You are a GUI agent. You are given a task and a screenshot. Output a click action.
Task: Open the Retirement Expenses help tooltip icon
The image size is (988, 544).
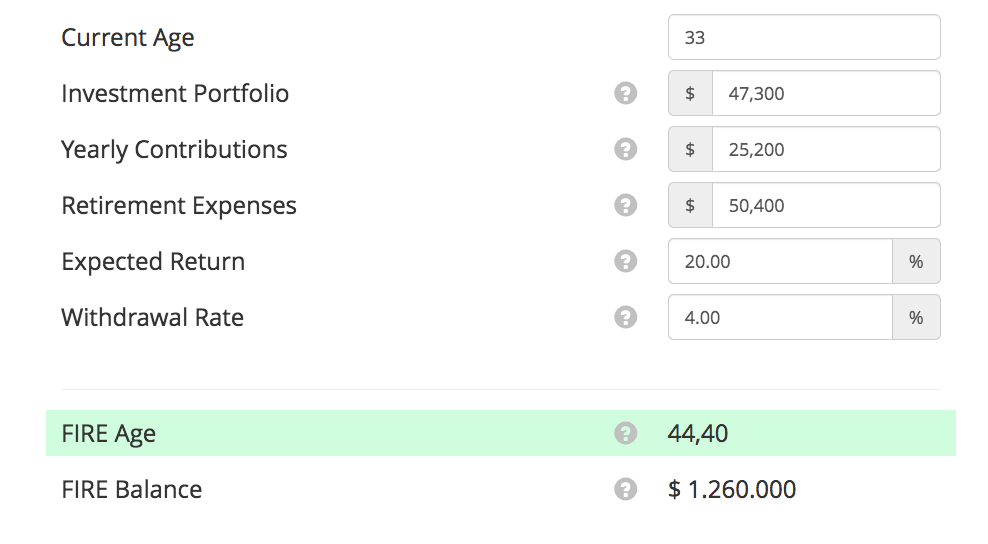(x=625, y=206)
